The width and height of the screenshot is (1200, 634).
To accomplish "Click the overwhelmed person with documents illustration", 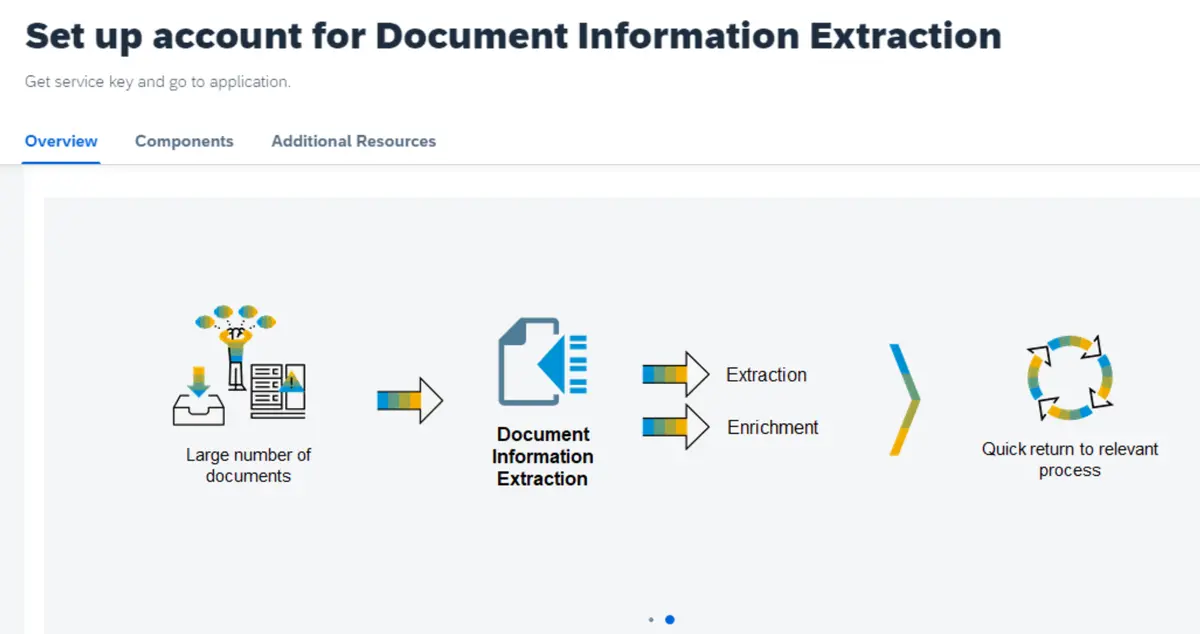I will point(236,345).
